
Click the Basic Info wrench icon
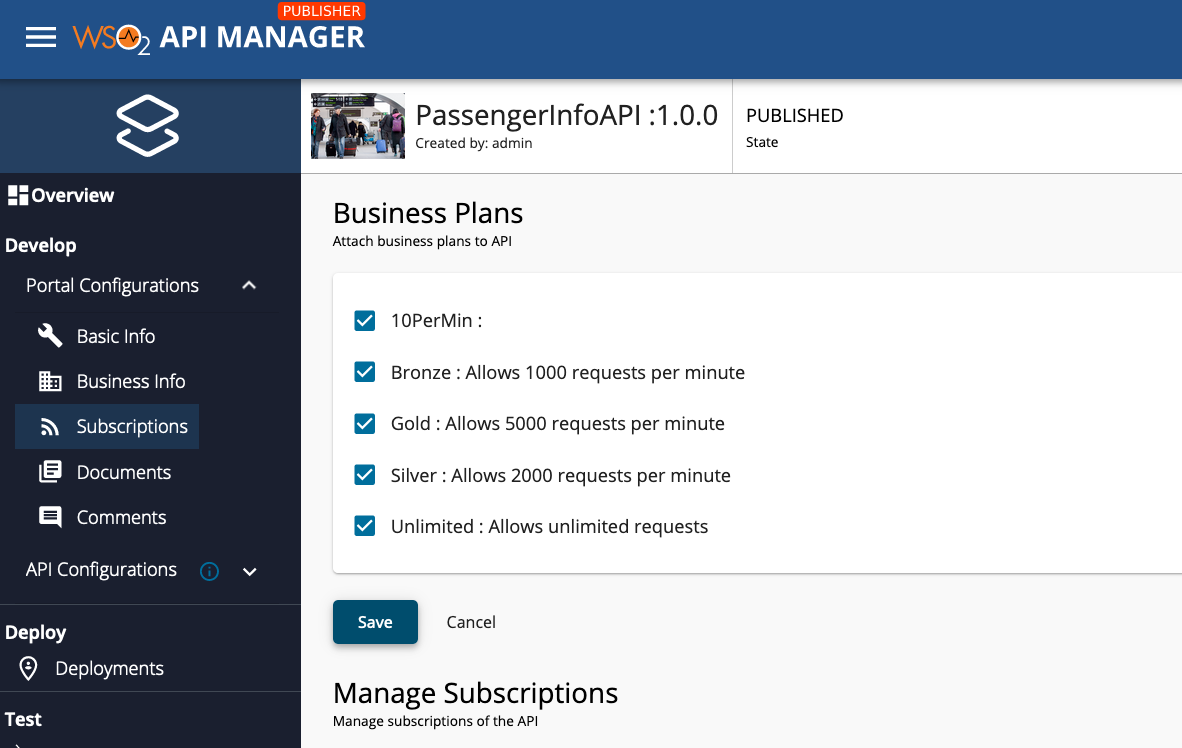(50, 336)
